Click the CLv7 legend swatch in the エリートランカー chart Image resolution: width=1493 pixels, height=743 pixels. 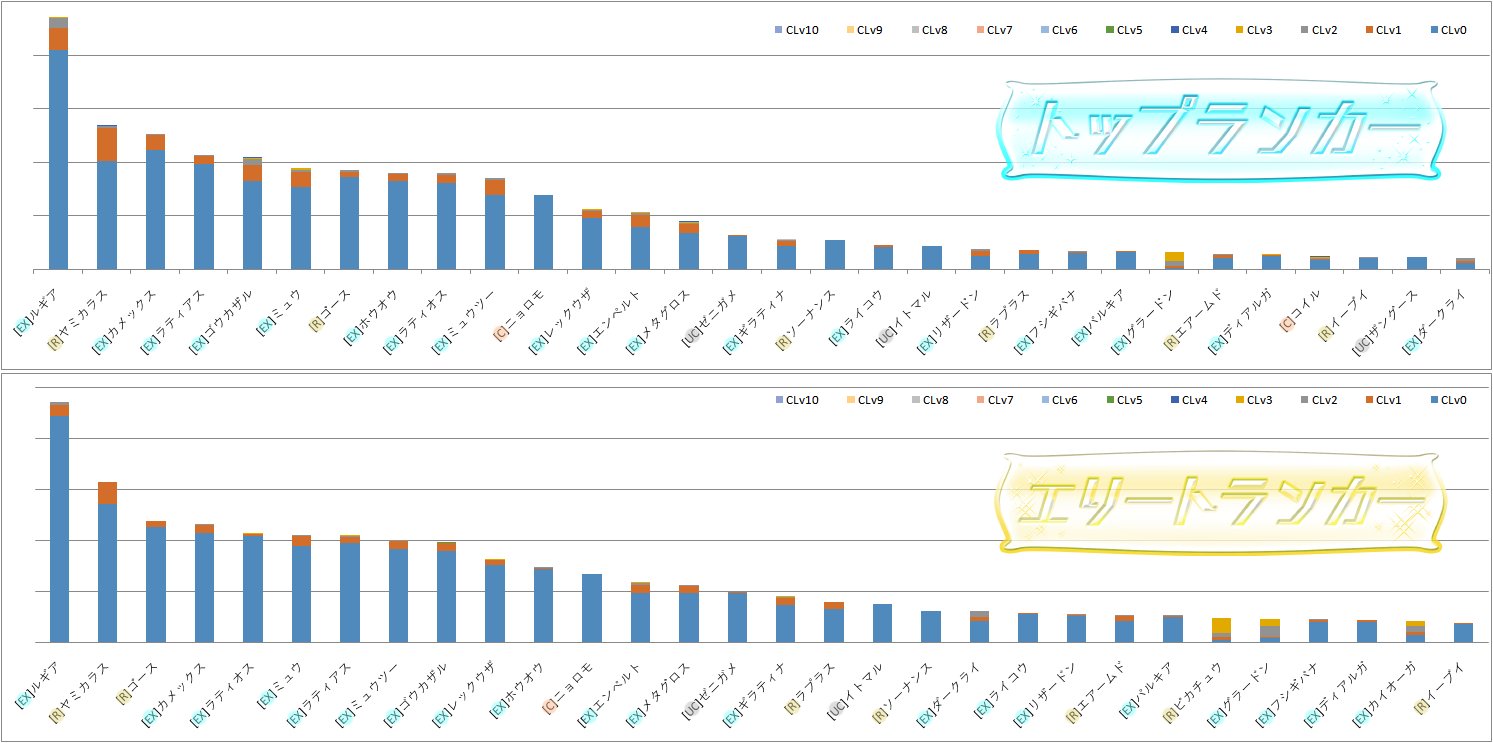click(x=978, y=400)
